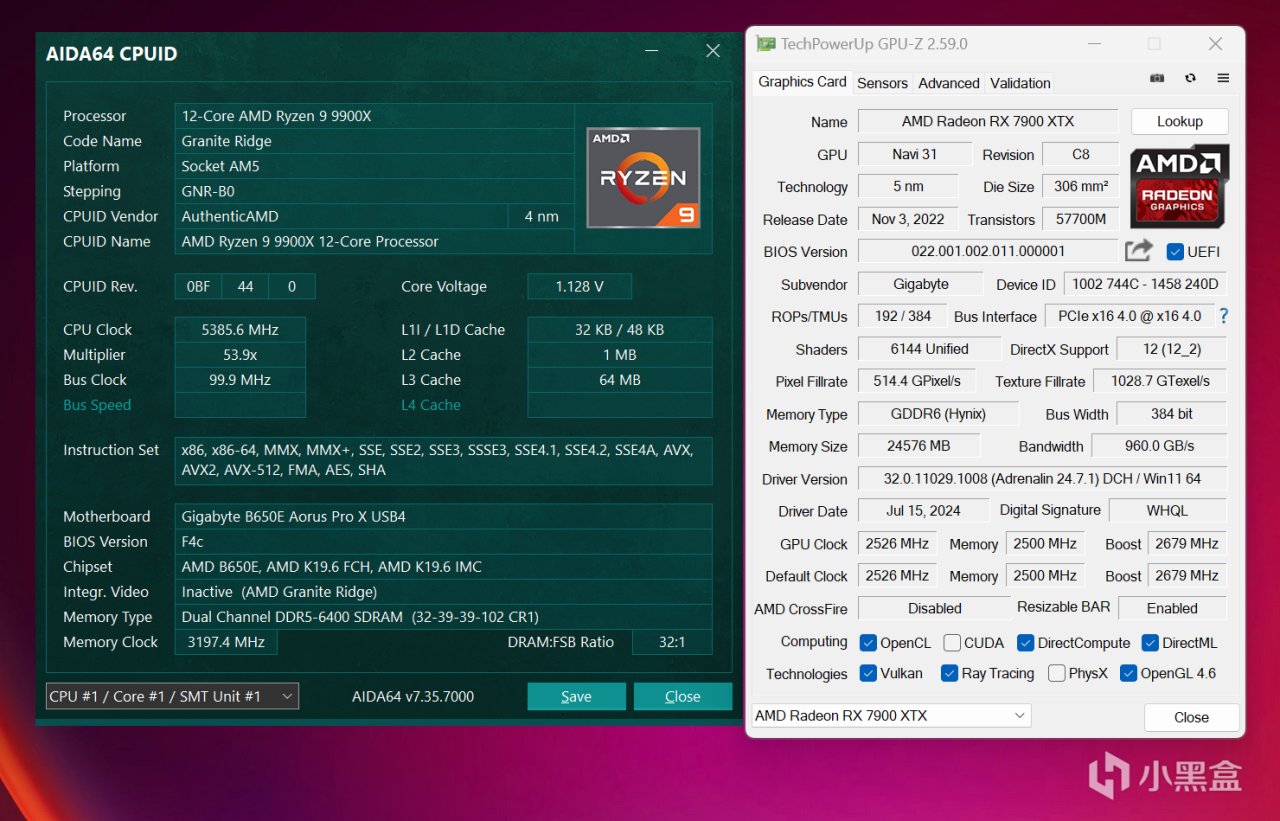Image resolution: width=1280 pixels, height=821 pixels.
Task: Click the Code Name Granite Ridge value
Action: (374, 141)
